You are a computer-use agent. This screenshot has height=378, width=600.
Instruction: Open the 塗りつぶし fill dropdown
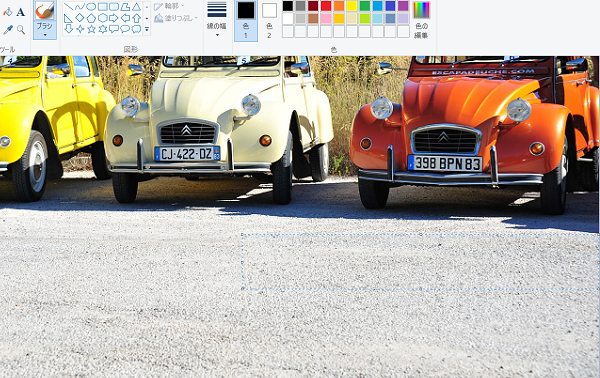pos(176,18)
